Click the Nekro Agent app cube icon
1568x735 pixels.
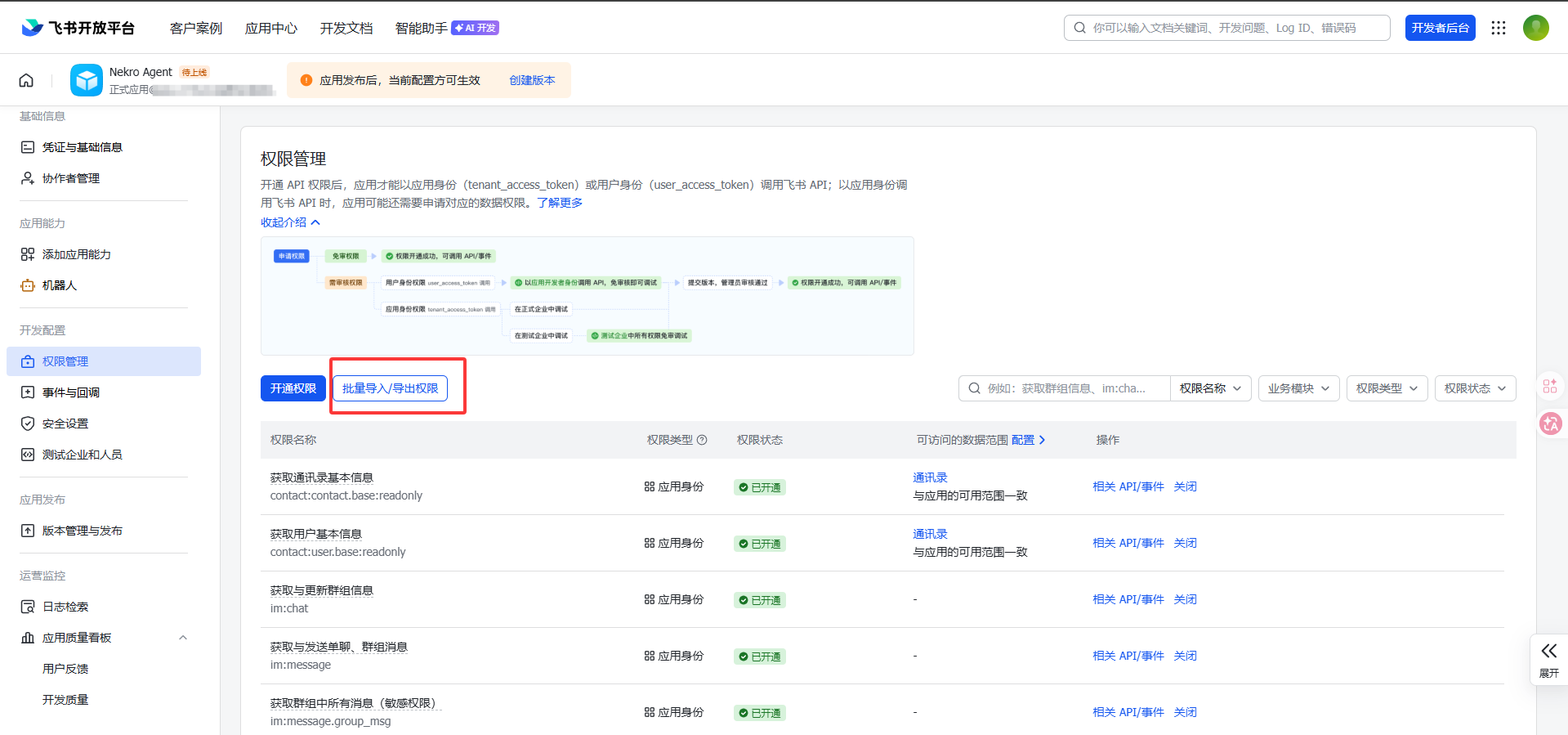(x=87, y=80)
